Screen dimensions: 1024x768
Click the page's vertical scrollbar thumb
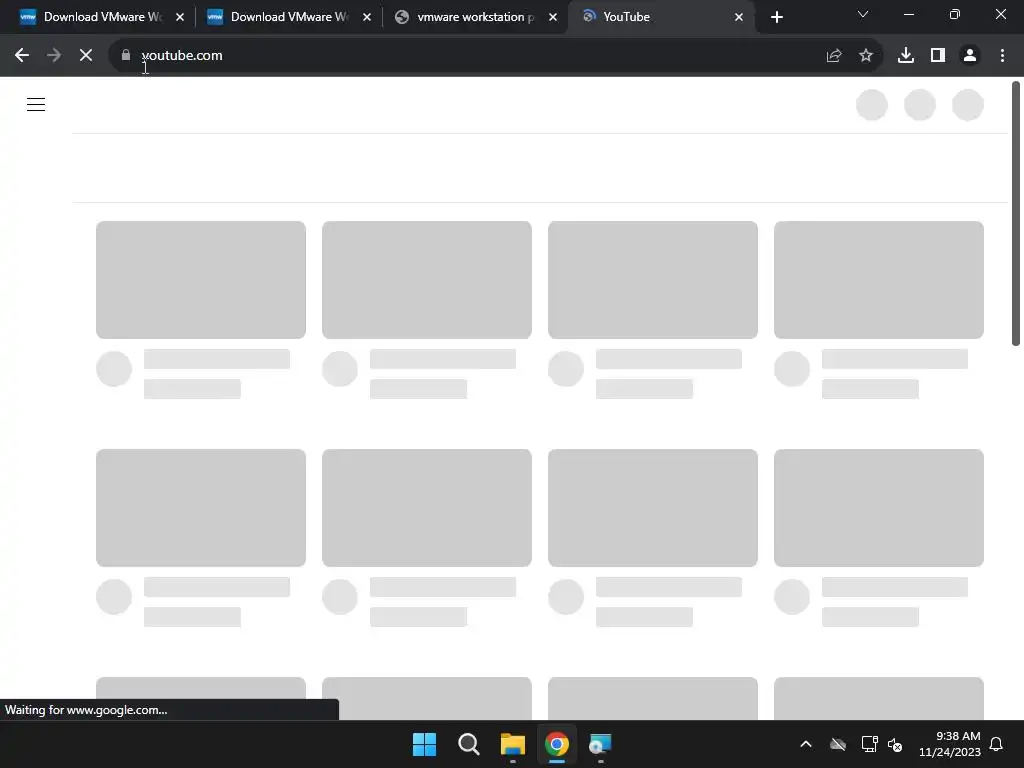tap(1016, 213)
